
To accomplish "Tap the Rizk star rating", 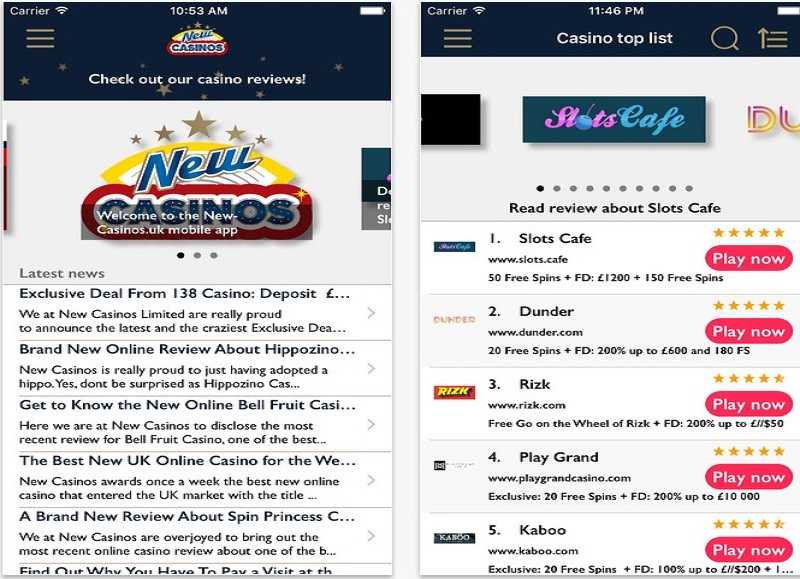I will pyautogui.click(x=748, y=379).
